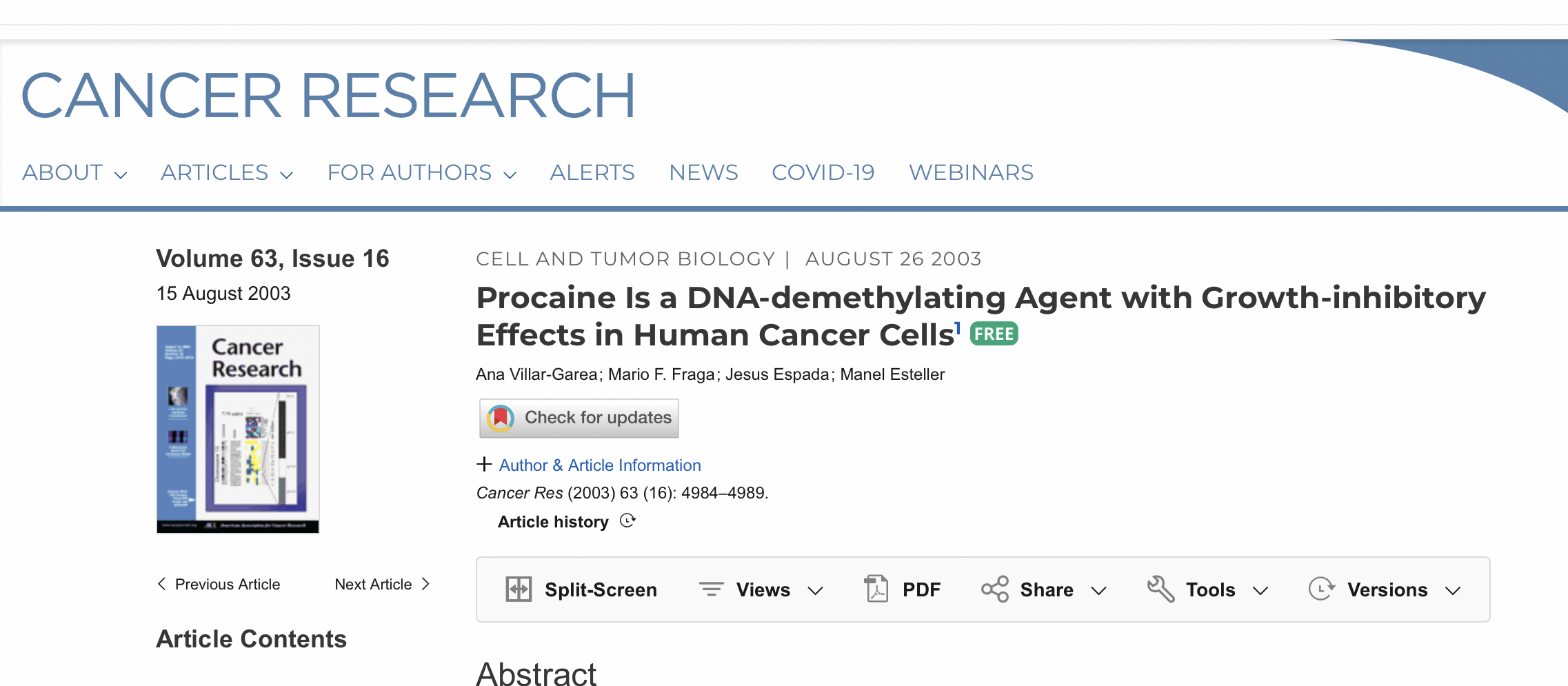The height and width of the screenshot is (686, 1568).
Task: Navigate to the COVID-19 section
Action: 823,173
